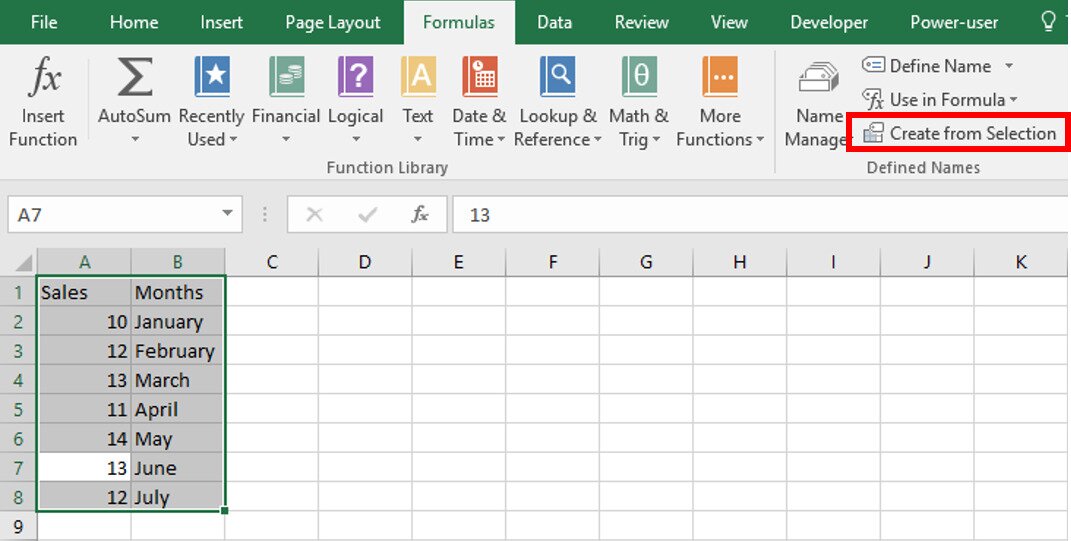Image resolution: width=1071 pixels, height=541 pixels.
Task: Click the Insert Function fx icon
Action: [x=43, y=78]
